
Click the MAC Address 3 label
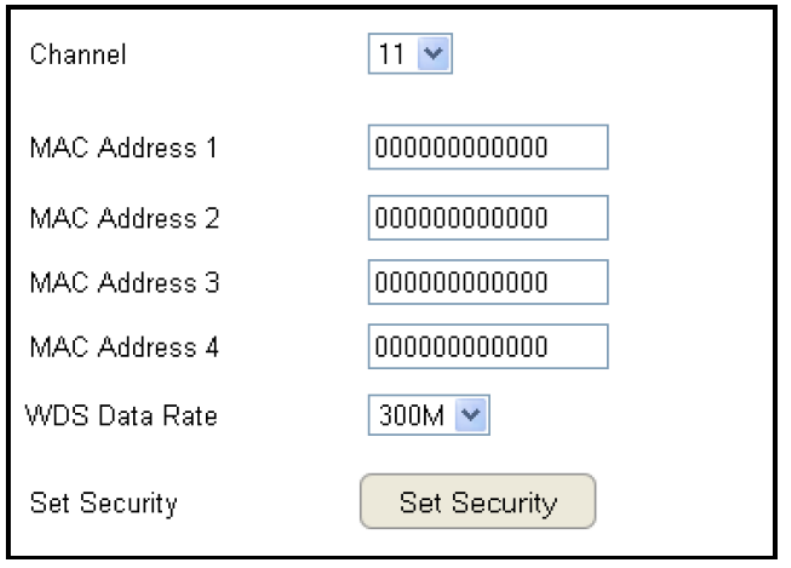tap(126, 283)
